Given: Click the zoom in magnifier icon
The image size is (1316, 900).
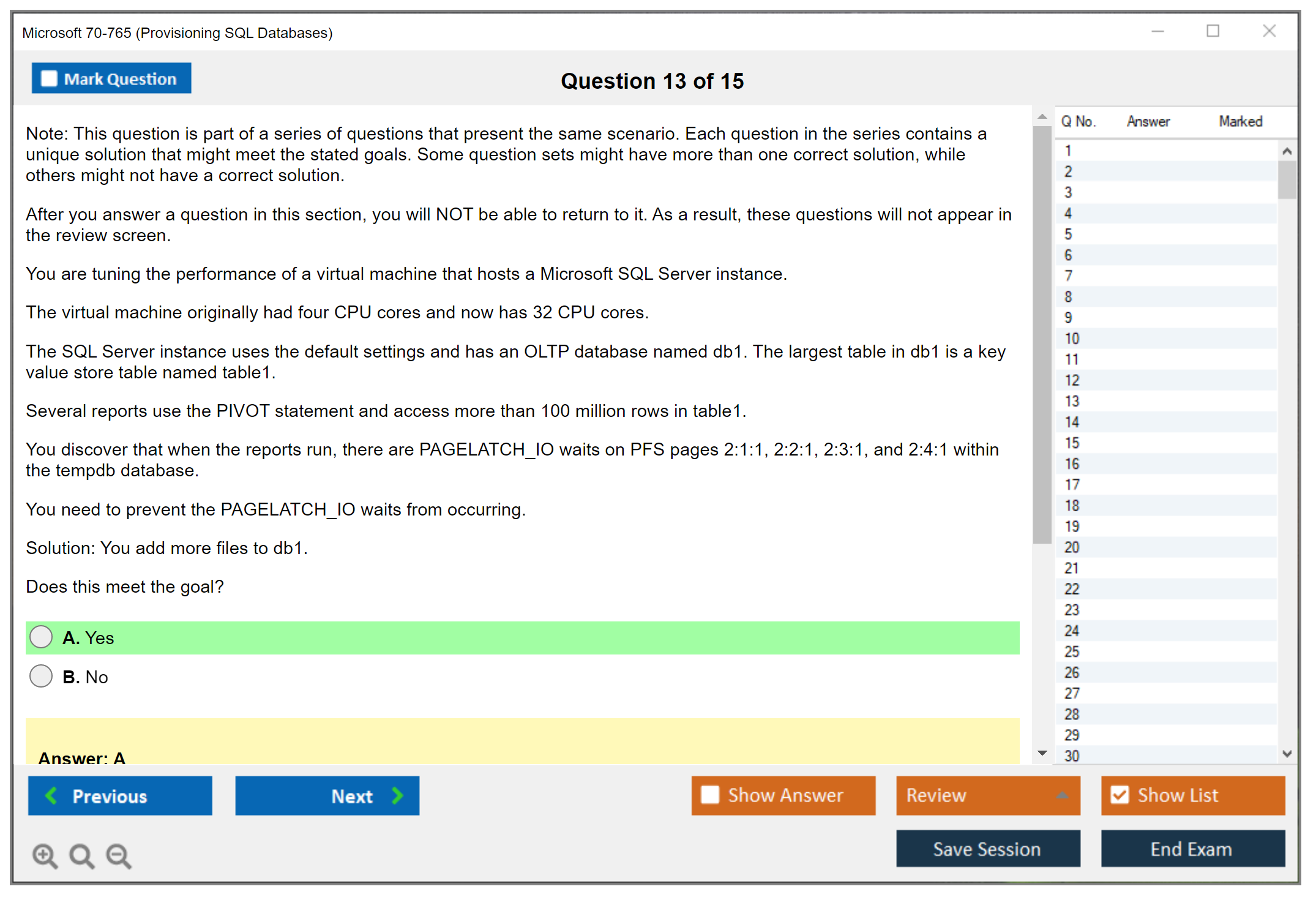Looking at the screenshot, I should pyautogui.click(x=44, y=855).
